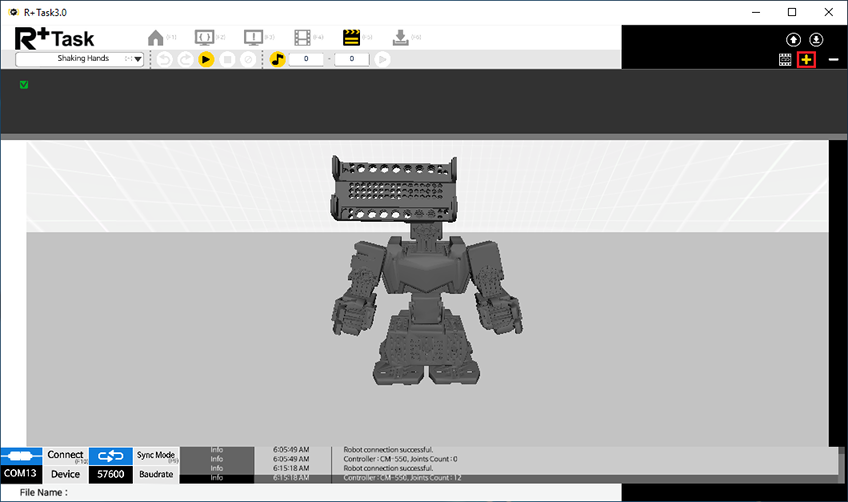This screenshot has height=502, width=848.
Task: Click the download tray icon in toolbar
Action: tap(400, 38)
